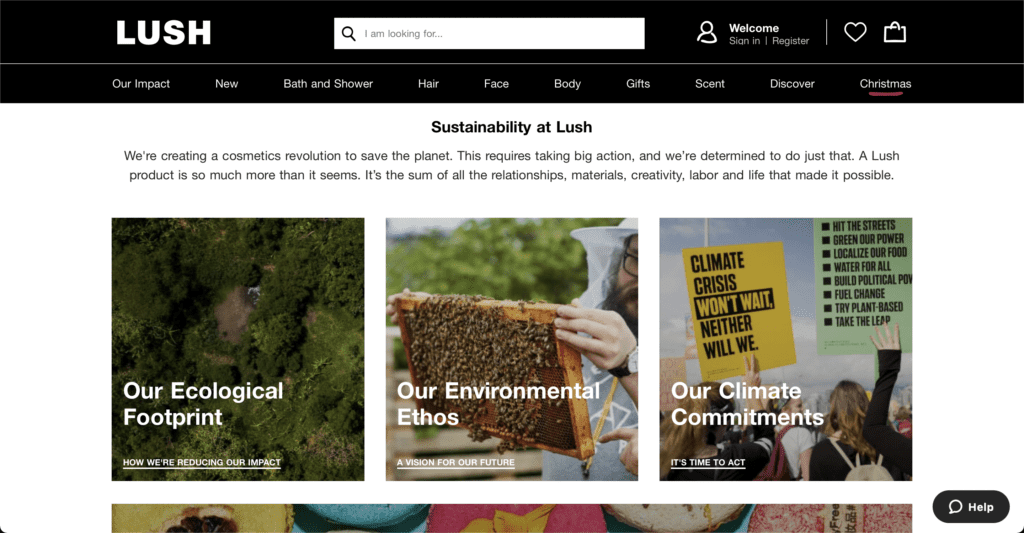Open the Christmas menu

pyautogui.click(x=886, y=84)
